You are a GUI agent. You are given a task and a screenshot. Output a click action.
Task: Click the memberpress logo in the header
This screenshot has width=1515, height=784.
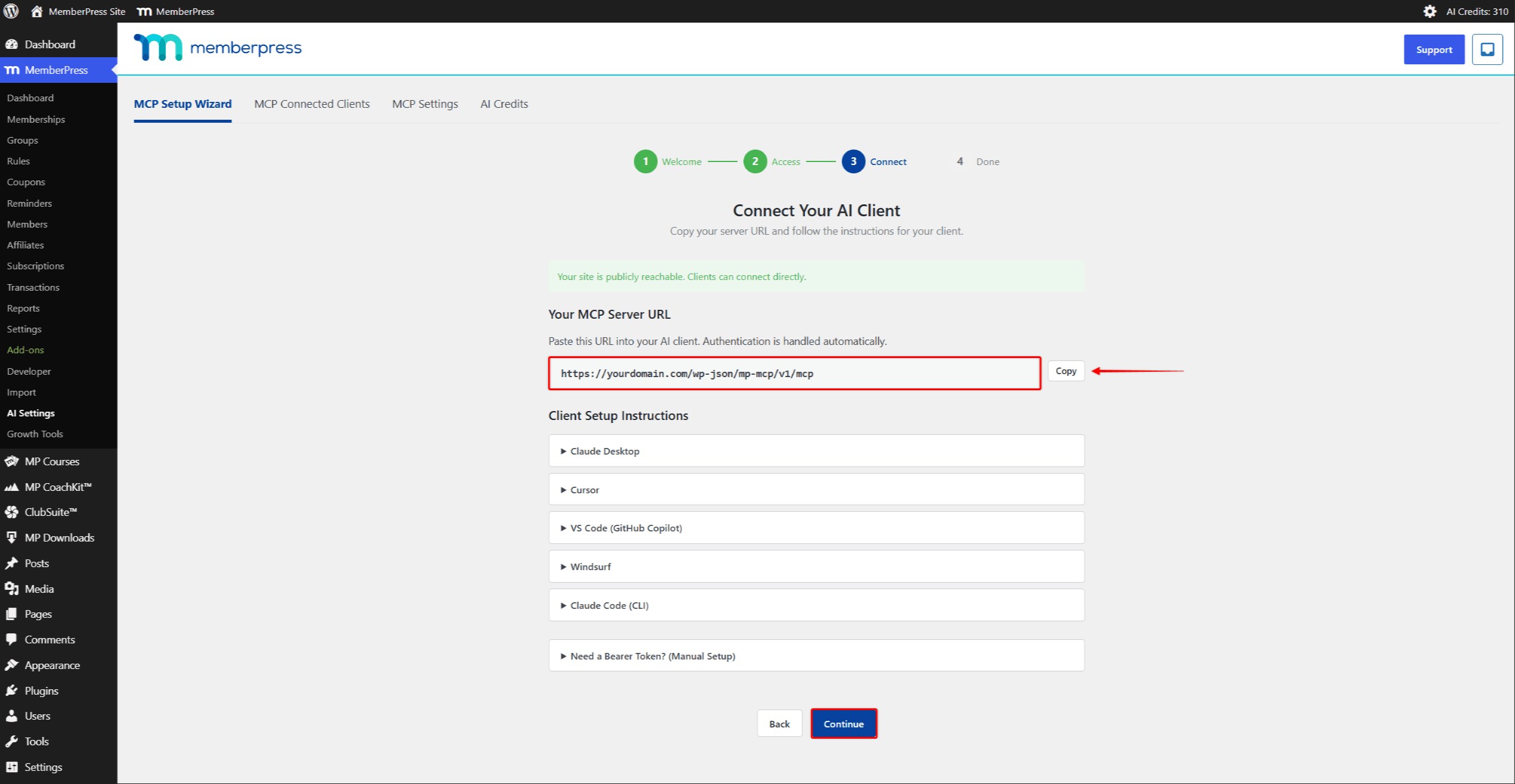tap(218, 47)
